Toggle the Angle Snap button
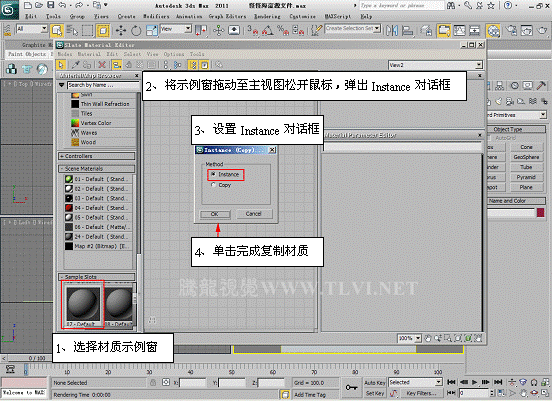This screenshot has height=401, width=552. click(x=268, y=31)
